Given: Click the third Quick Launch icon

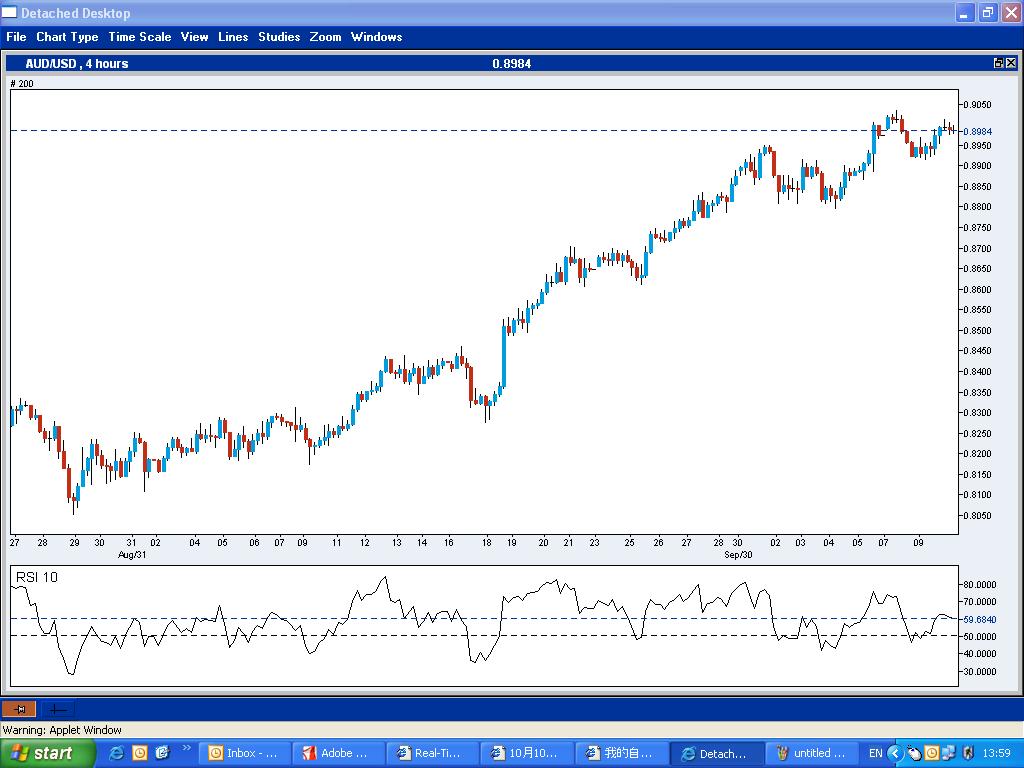Looking at the screenshot, I should tap(162, 753).
